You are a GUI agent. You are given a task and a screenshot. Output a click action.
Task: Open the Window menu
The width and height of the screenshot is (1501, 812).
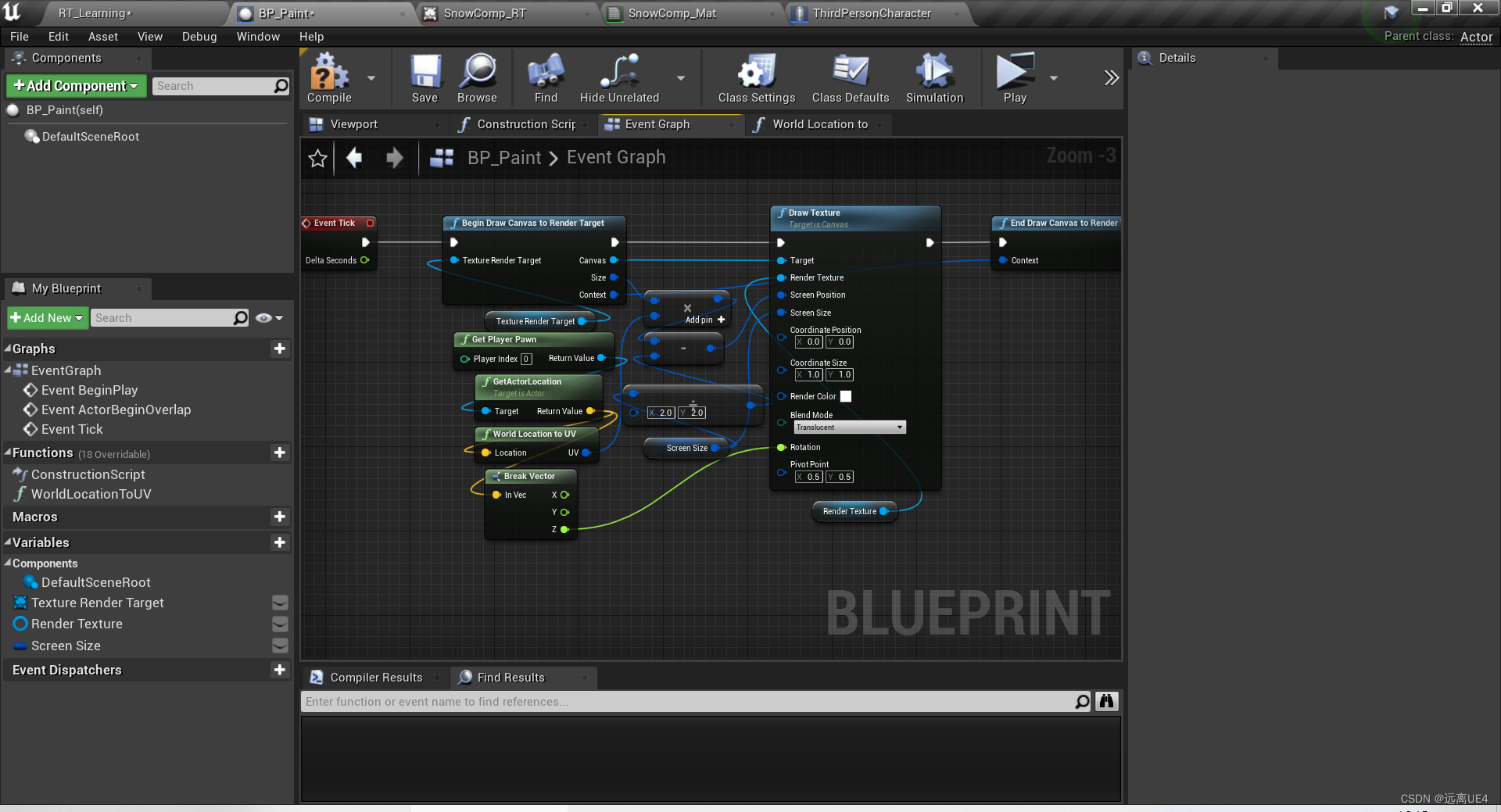click(x=258, y=36)
